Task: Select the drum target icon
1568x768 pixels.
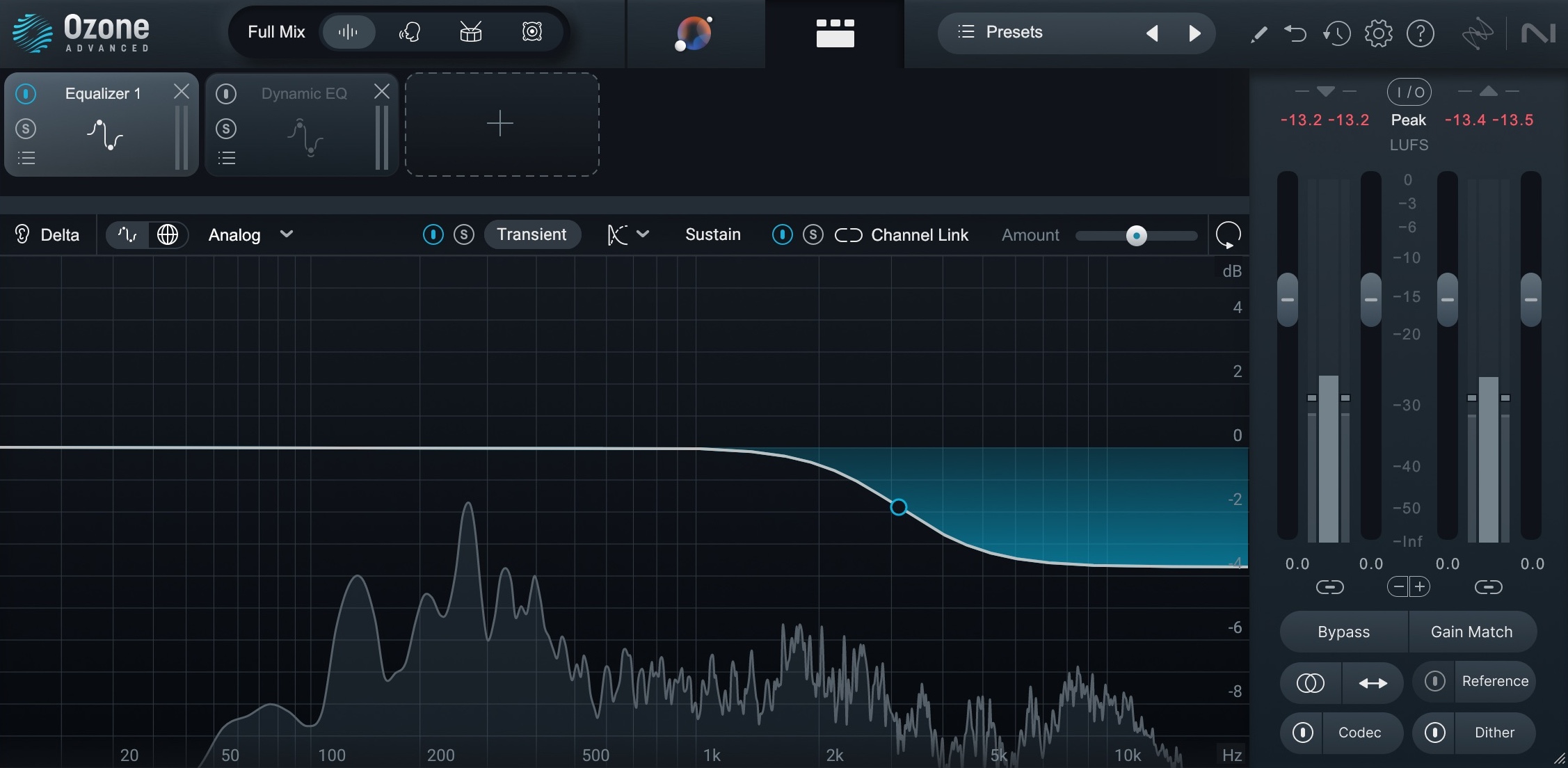Action: (x=471, y=32)
